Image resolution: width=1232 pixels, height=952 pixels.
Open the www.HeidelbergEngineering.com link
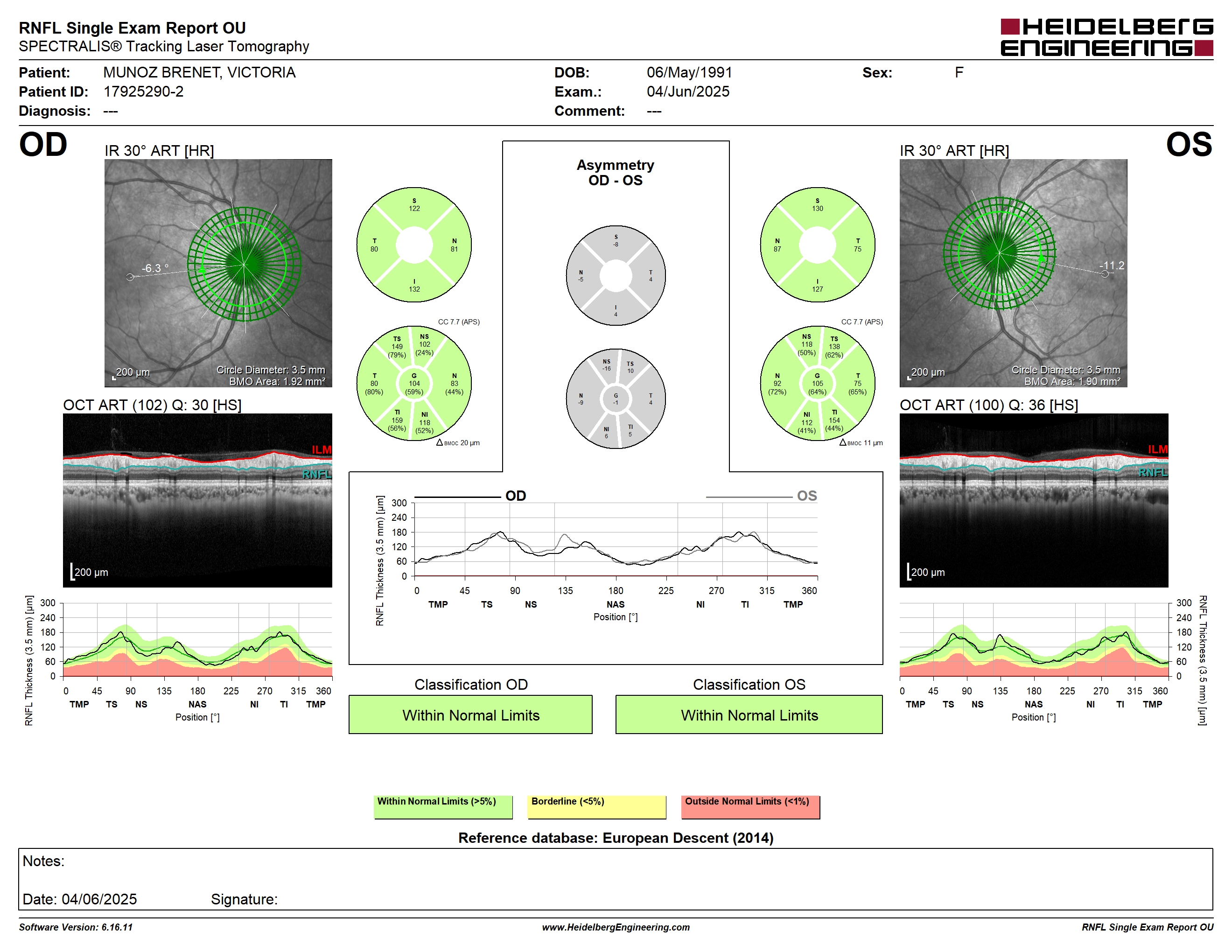(616, 927)
